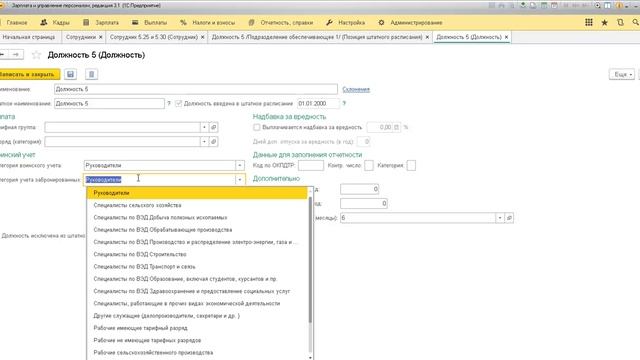This screenshot has width=640, height=360.
Task: Click help question mark after the date field
Action: click(x=344, y=104)
